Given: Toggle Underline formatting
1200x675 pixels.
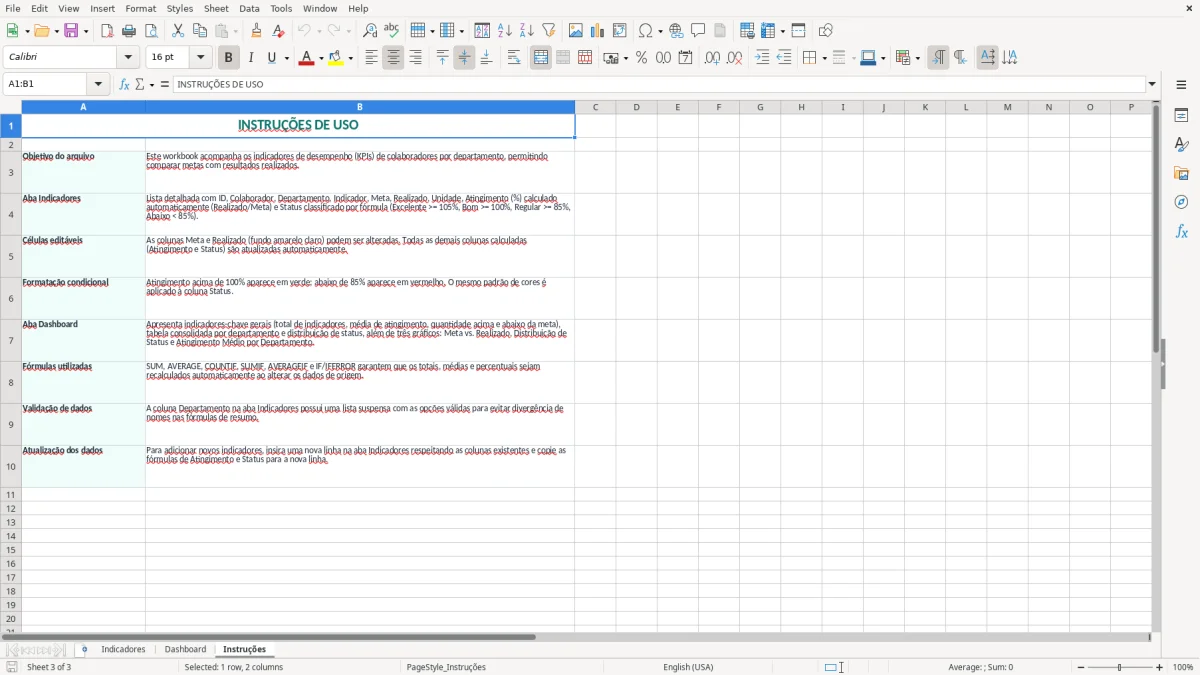Looking at the screenshot, I should pyautogui.click(x=272, y=58).
